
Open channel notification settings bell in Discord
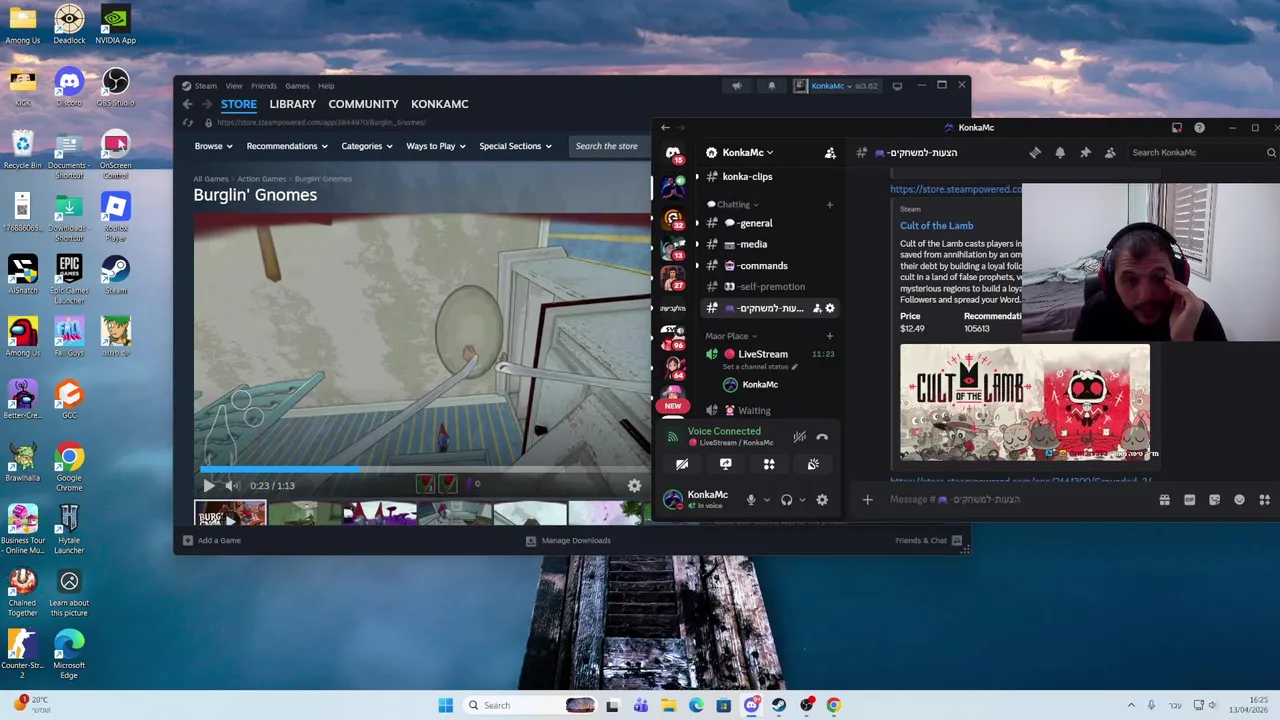pos(1060,153)
